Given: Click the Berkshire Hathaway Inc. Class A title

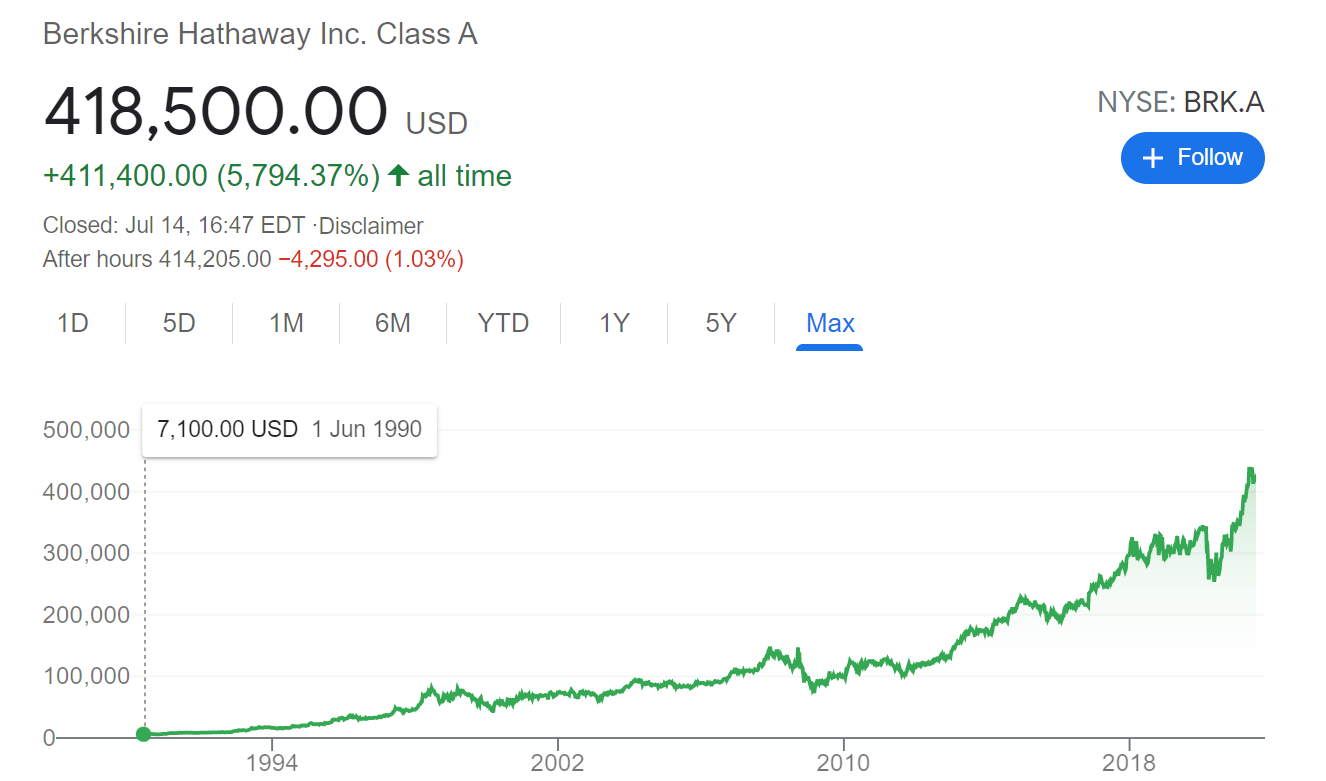Looking at the screenshot, I should (260, 33).
